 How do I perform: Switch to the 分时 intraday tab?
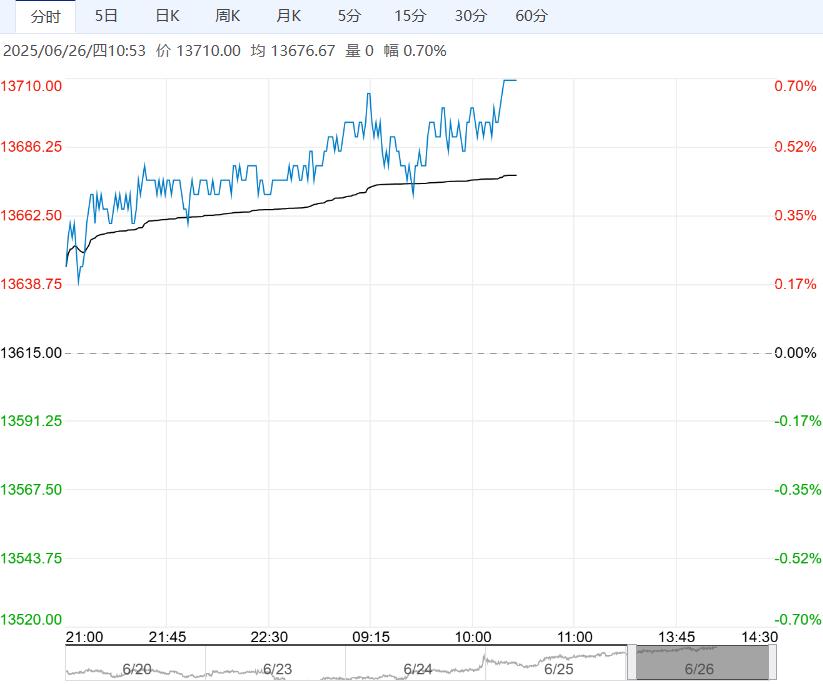[45, 16]
